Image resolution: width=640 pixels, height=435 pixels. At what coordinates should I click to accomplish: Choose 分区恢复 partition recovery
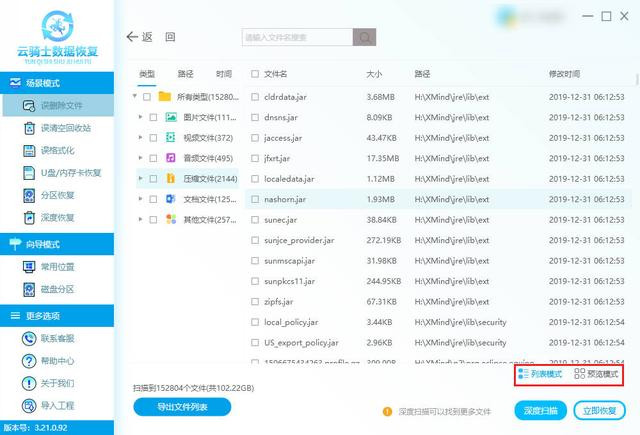49,195
